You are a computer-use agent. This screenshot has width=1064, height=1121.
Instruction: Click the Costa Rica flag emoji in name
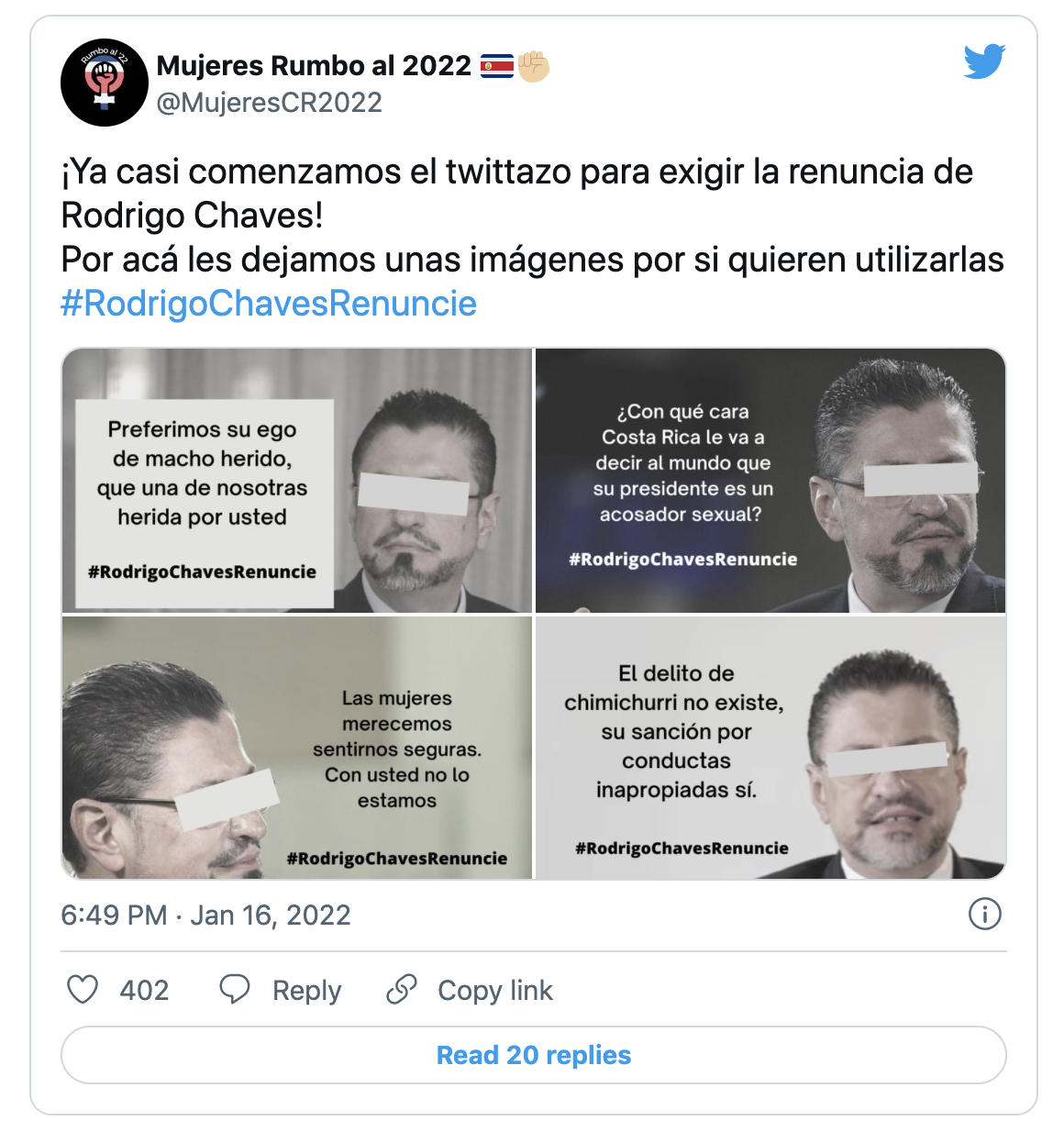click(497, 66)
